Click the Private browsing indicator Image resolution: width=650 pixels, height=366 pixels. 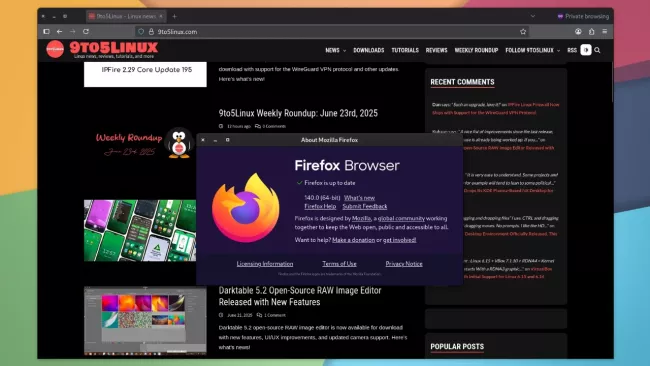click(x=583, y=16)
